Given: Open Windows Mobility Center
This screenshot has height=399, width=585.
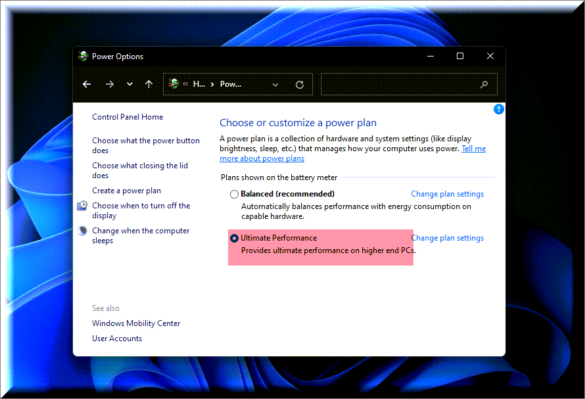Looking at the screenshot, I should (136, 323).
